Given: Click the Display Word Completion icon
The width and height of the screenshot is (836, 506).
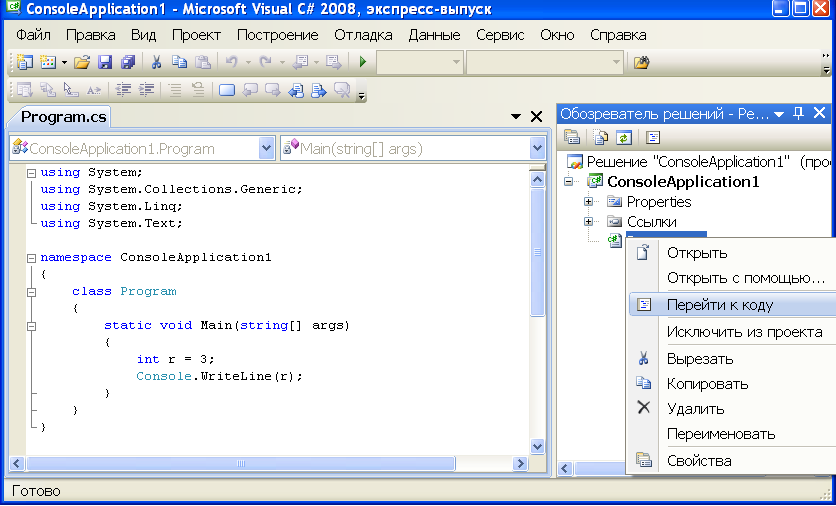Looking at the screenshot, I should (x=94, y=90).
